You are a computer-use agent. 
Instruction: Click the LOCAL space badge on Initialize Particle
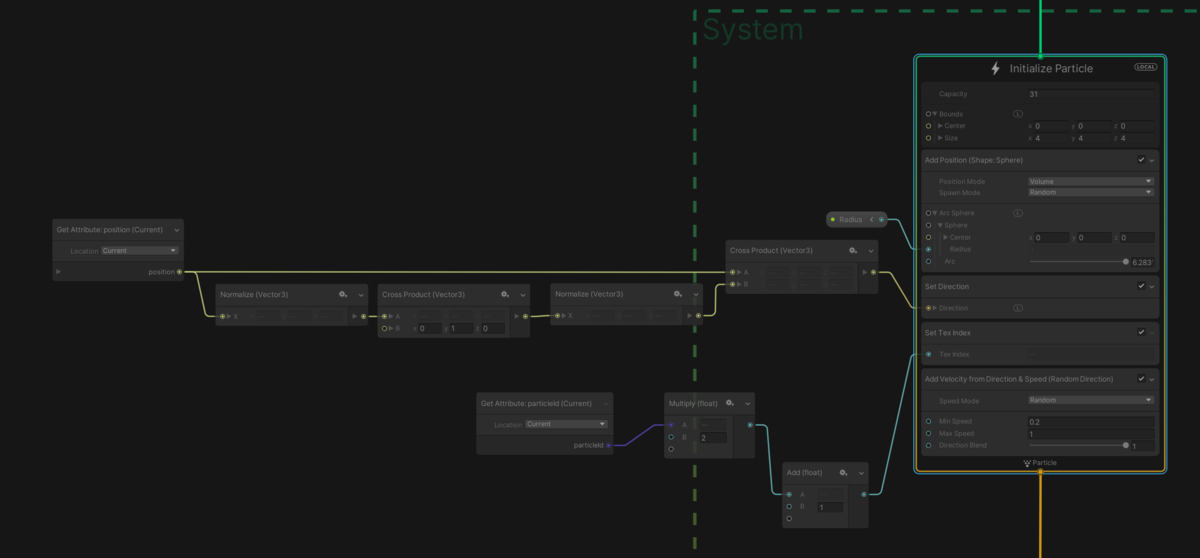point(1146,68)
